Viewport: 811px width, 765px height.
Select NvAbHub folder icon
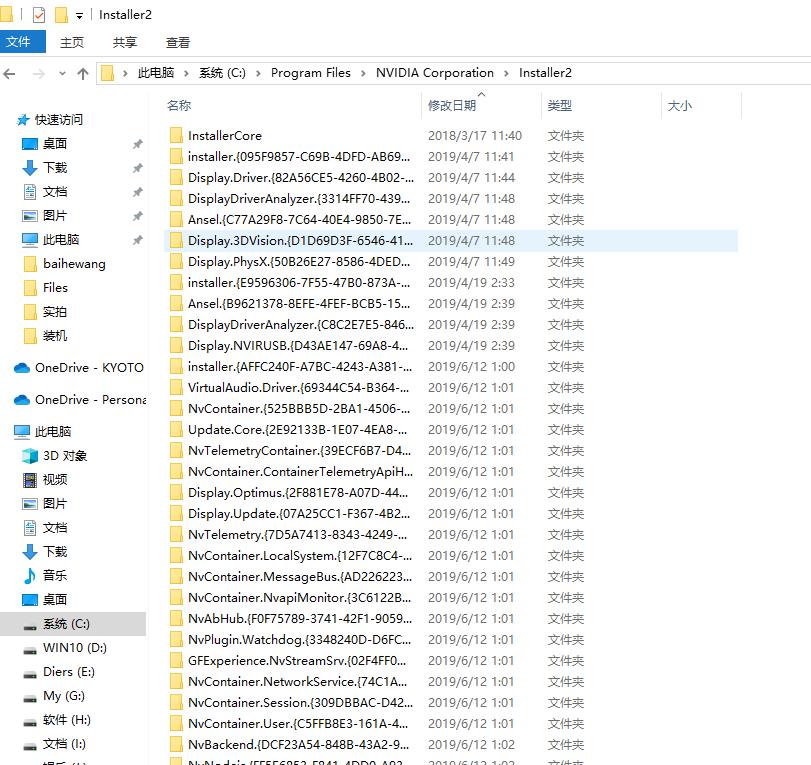[x=176, y=619]
